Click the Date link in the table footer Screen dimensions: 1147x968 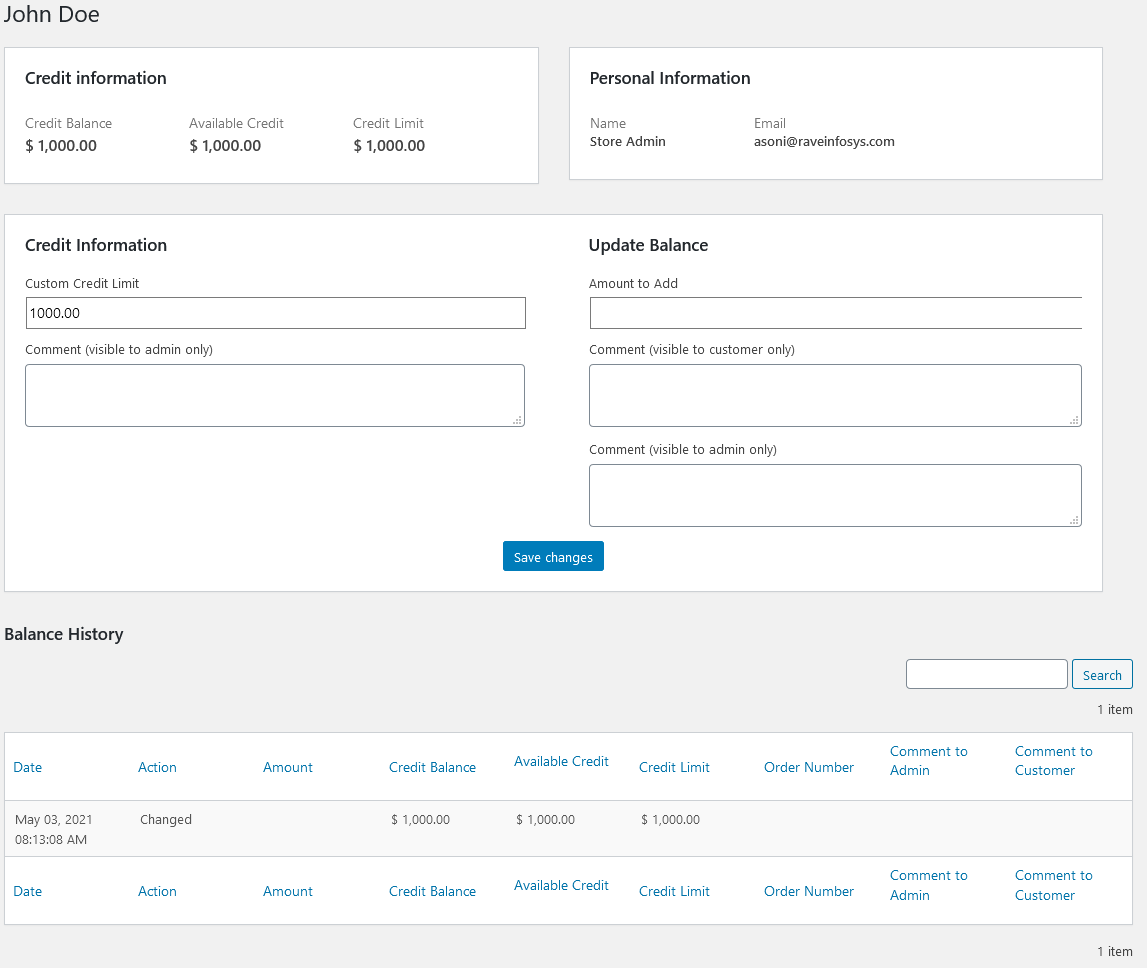pyautogui.click(x=28, y=891)
